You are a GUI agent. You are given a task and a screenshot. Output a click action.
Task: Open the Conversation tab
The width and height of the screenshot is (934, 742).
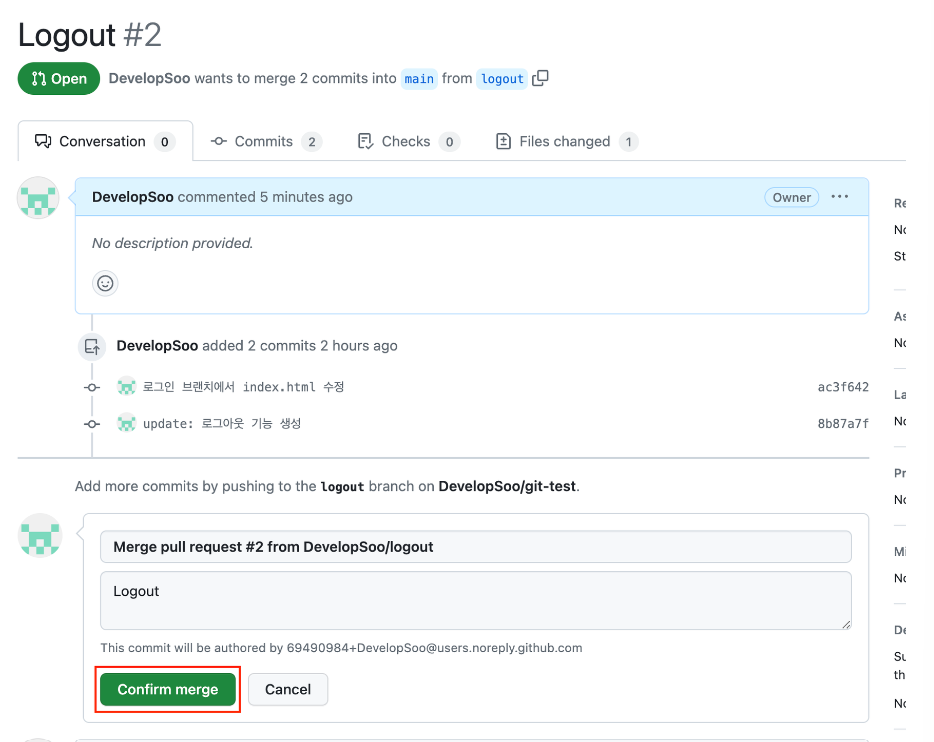click(x=105, y=141)
